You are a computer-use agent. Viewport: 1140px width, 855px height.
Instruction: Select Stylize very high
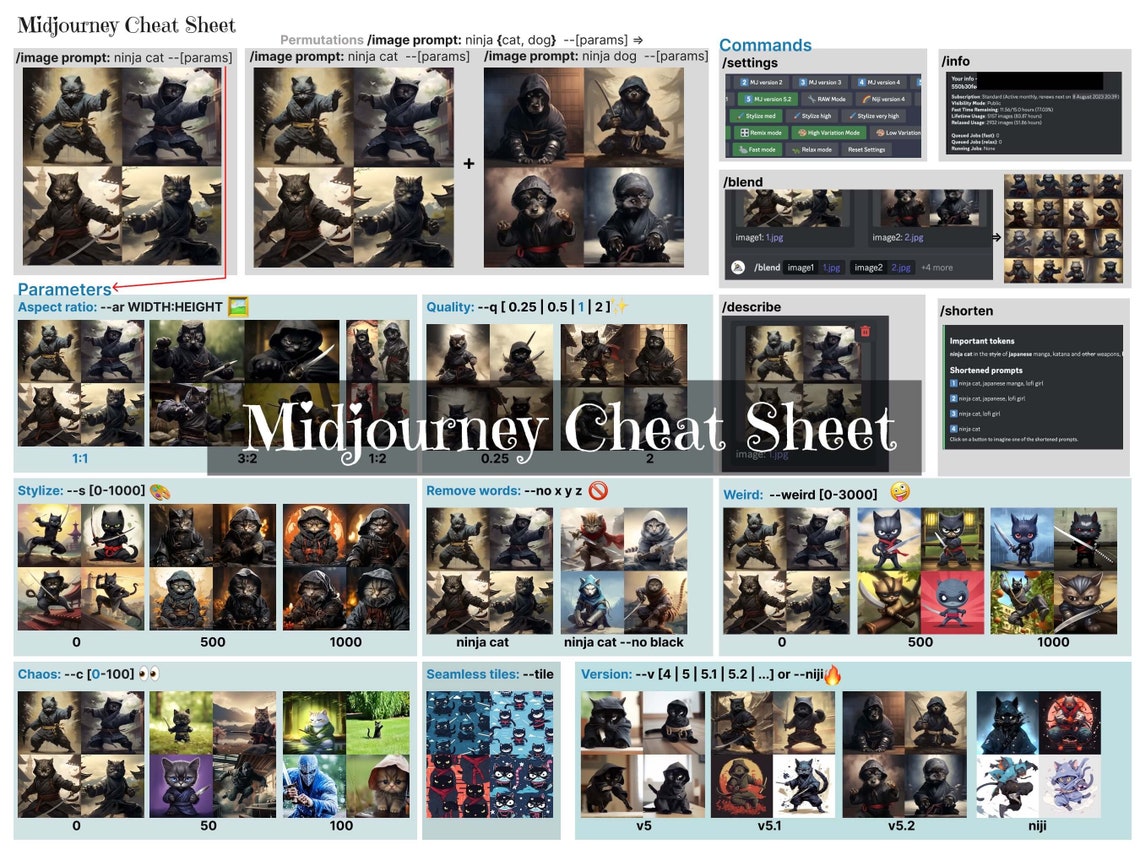click(x=875, y=116)
